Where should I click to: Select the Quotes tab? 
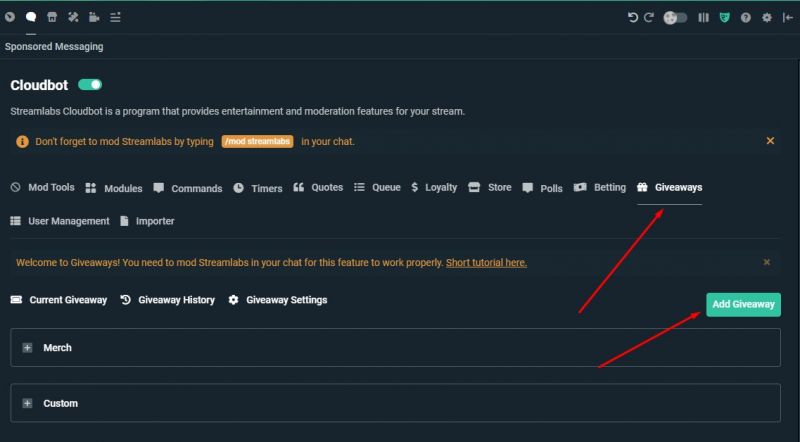(318, 187)
